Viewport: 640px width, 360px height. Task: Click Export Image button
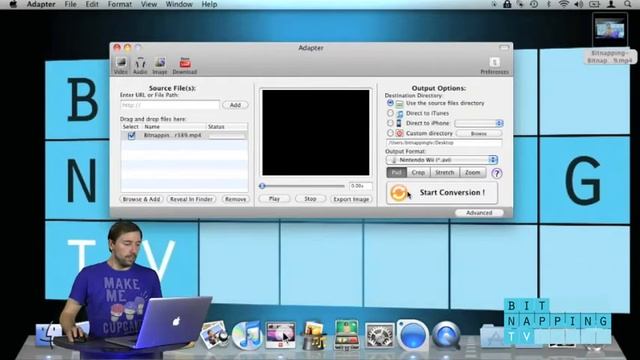pyautogui.click(x=351, y=199)
